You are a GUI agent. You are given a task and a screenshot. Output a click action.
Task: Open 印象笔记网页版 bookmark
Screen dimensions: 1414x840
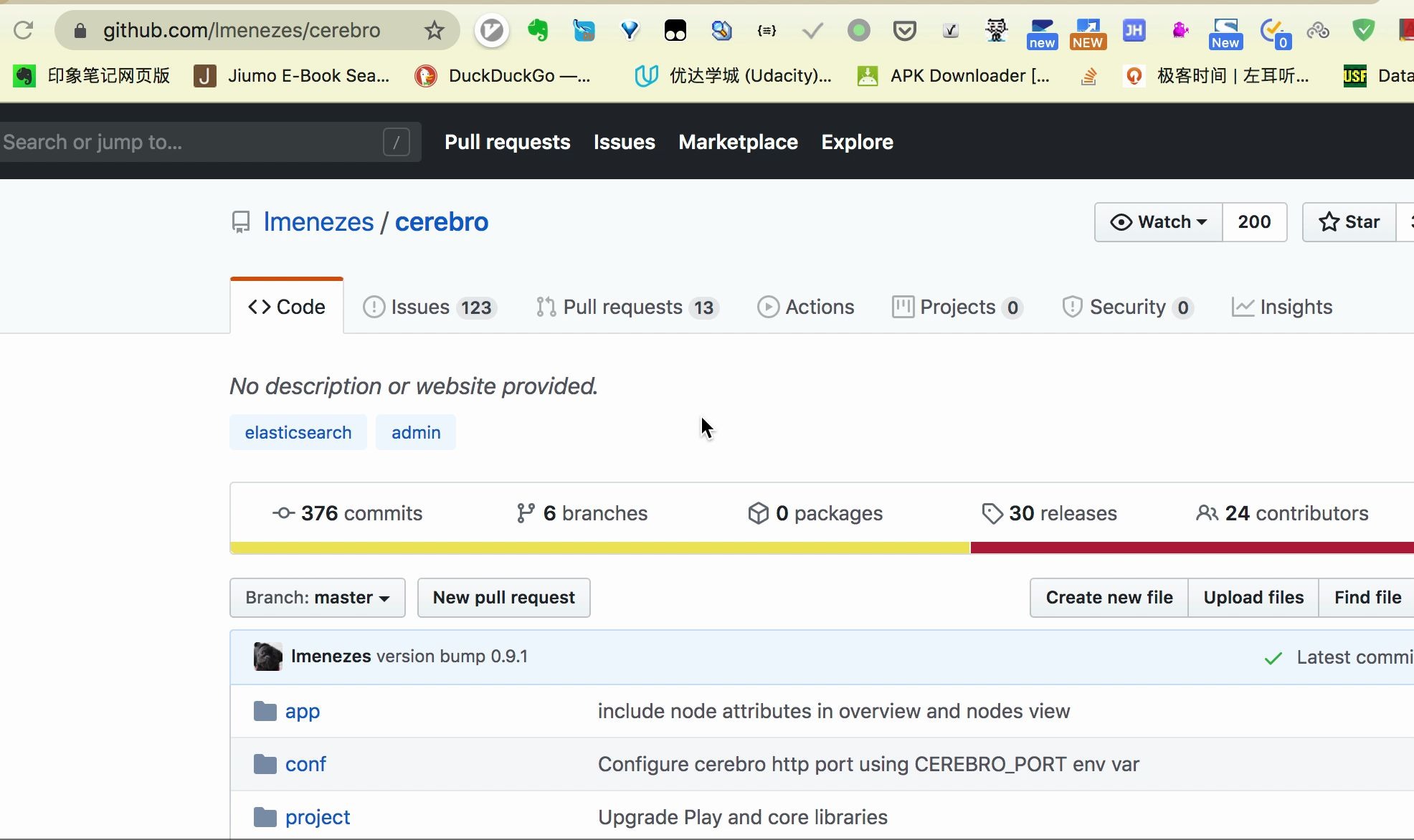(x=92, y=75)
